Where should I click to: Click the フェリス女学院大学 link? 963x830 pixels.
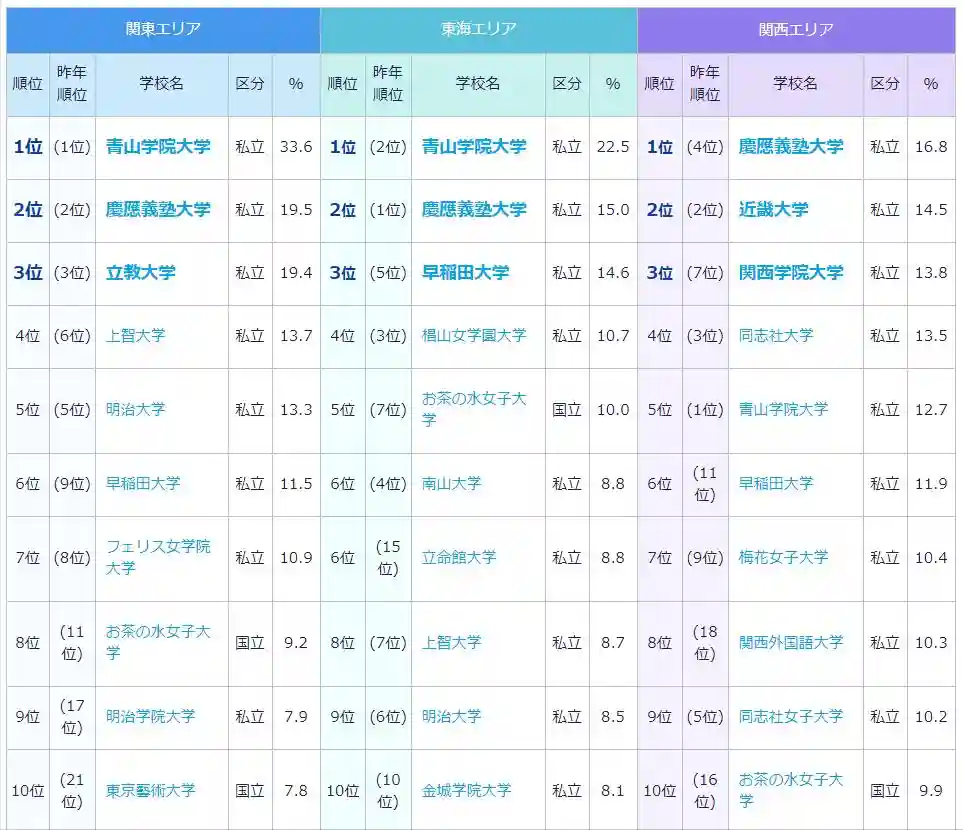pyautogui.click(x=158, y=558)
